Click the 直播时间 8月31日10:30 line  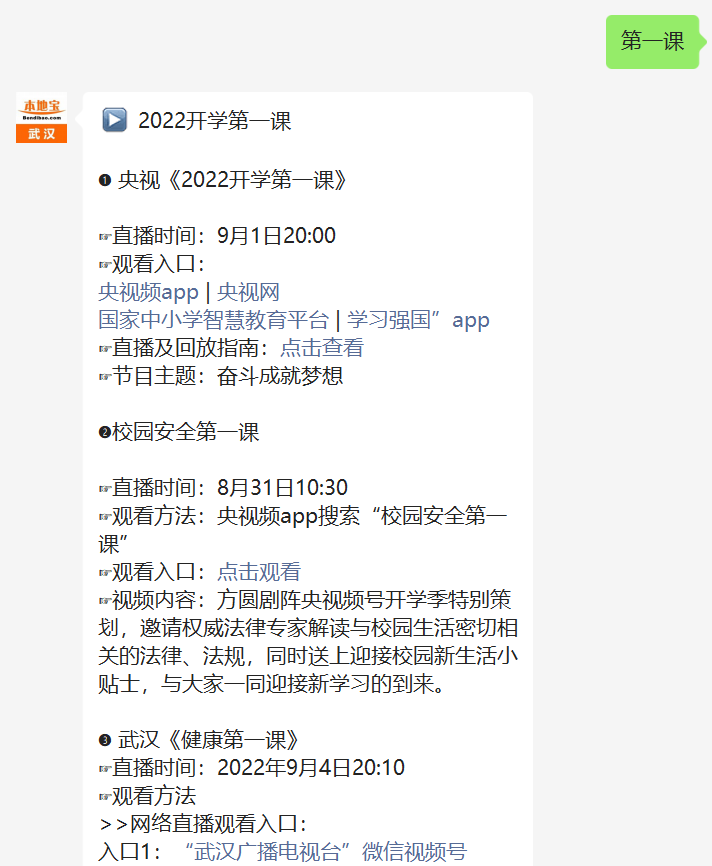pos(223,488)
